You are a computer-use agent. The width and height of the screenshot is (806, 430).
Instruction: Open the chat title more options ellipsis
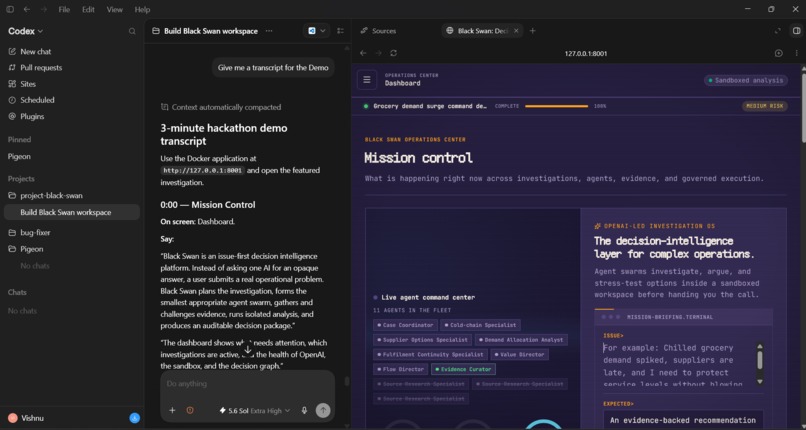pos(269,31)
